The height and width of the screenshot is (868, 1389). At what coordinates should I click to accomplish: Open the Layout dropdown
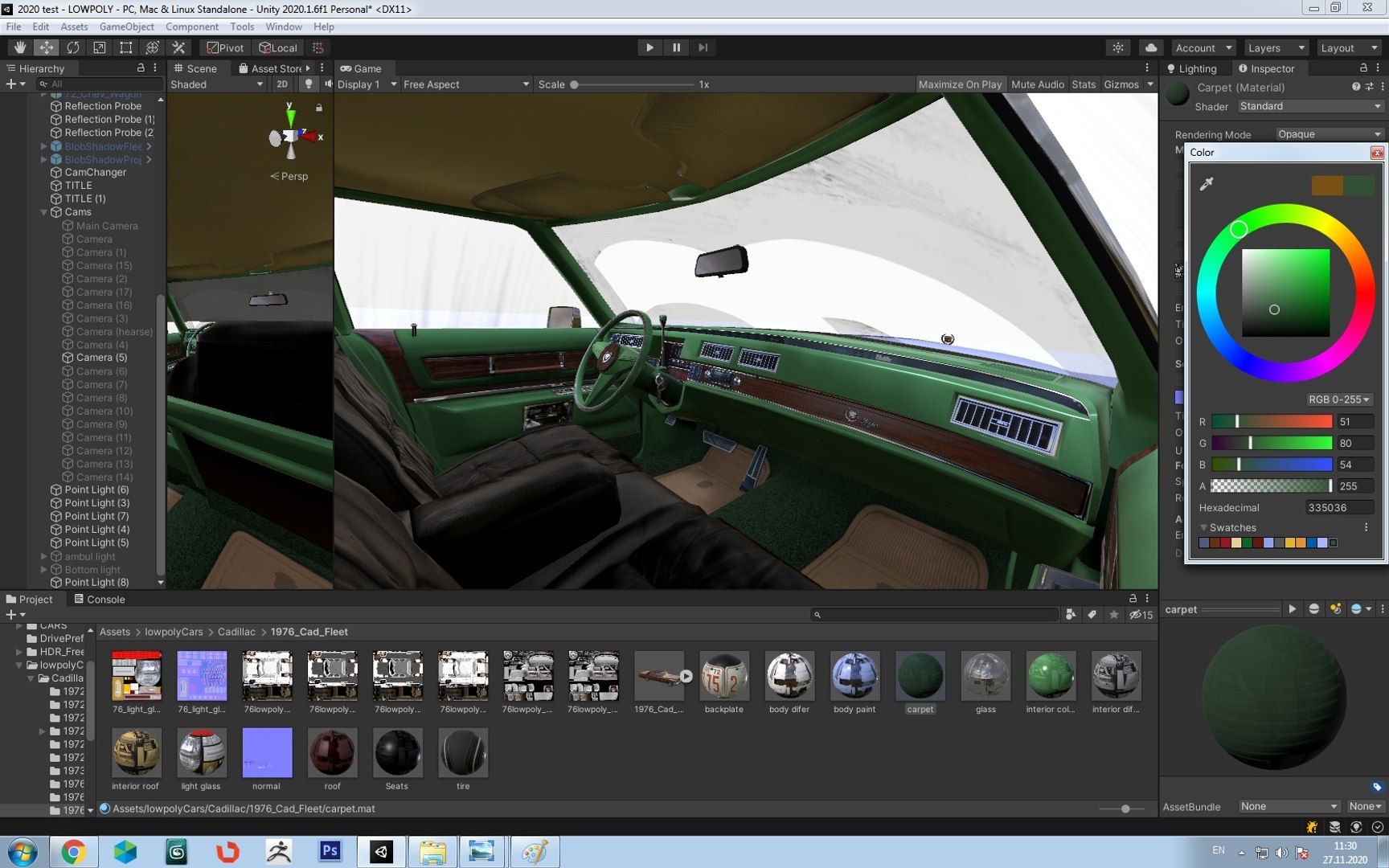point(1349,47)
